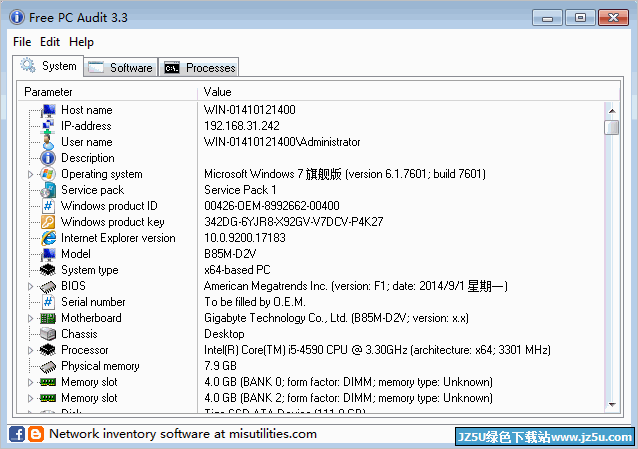This screenshot has width=638, height=449.
Task: Click the Service pack icon
Action: [48, 190]
